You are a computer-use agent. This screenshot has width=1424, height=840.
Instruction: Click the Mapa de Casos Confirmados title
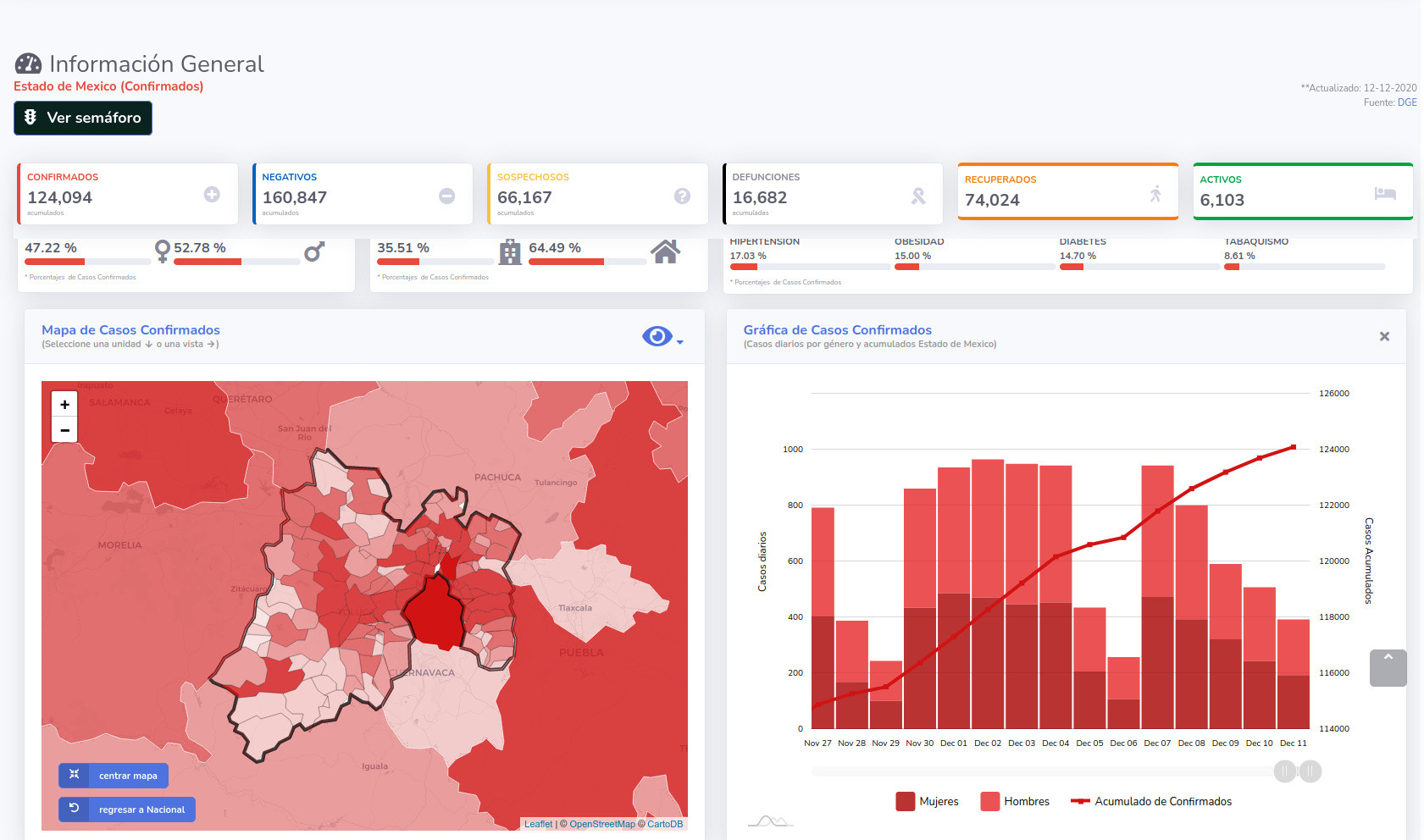click(130, 330)
